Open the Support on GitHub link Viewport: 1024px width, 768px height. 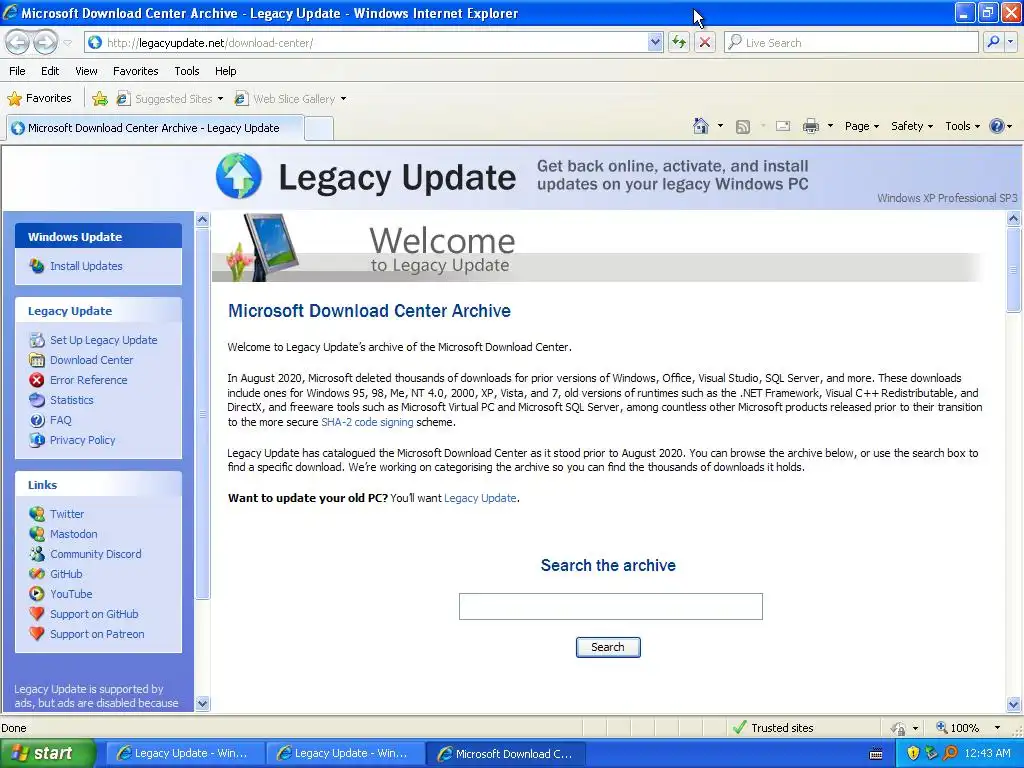tap(94, 614)
